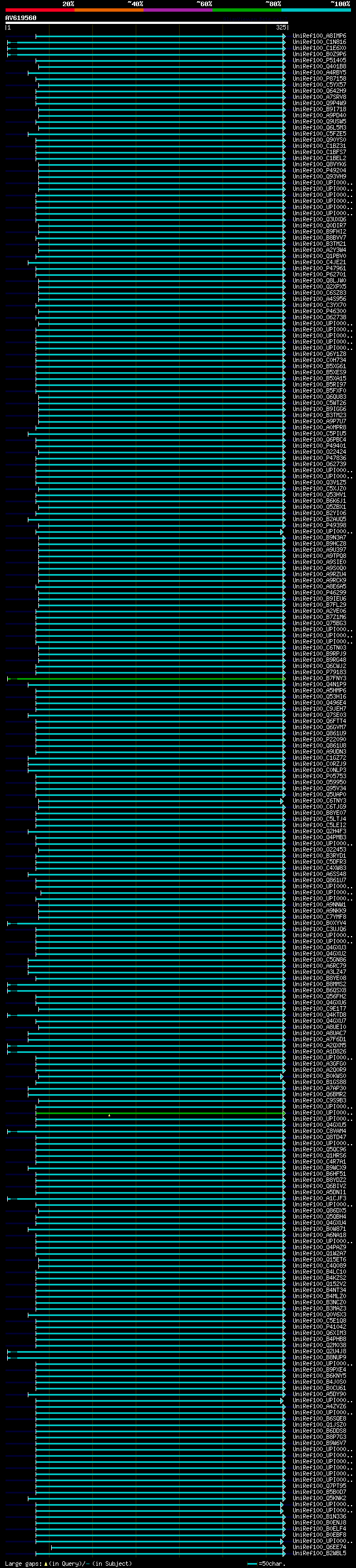
Task: Select hit UniRef100_A4ZVZ6
Action: point(319,1407)
